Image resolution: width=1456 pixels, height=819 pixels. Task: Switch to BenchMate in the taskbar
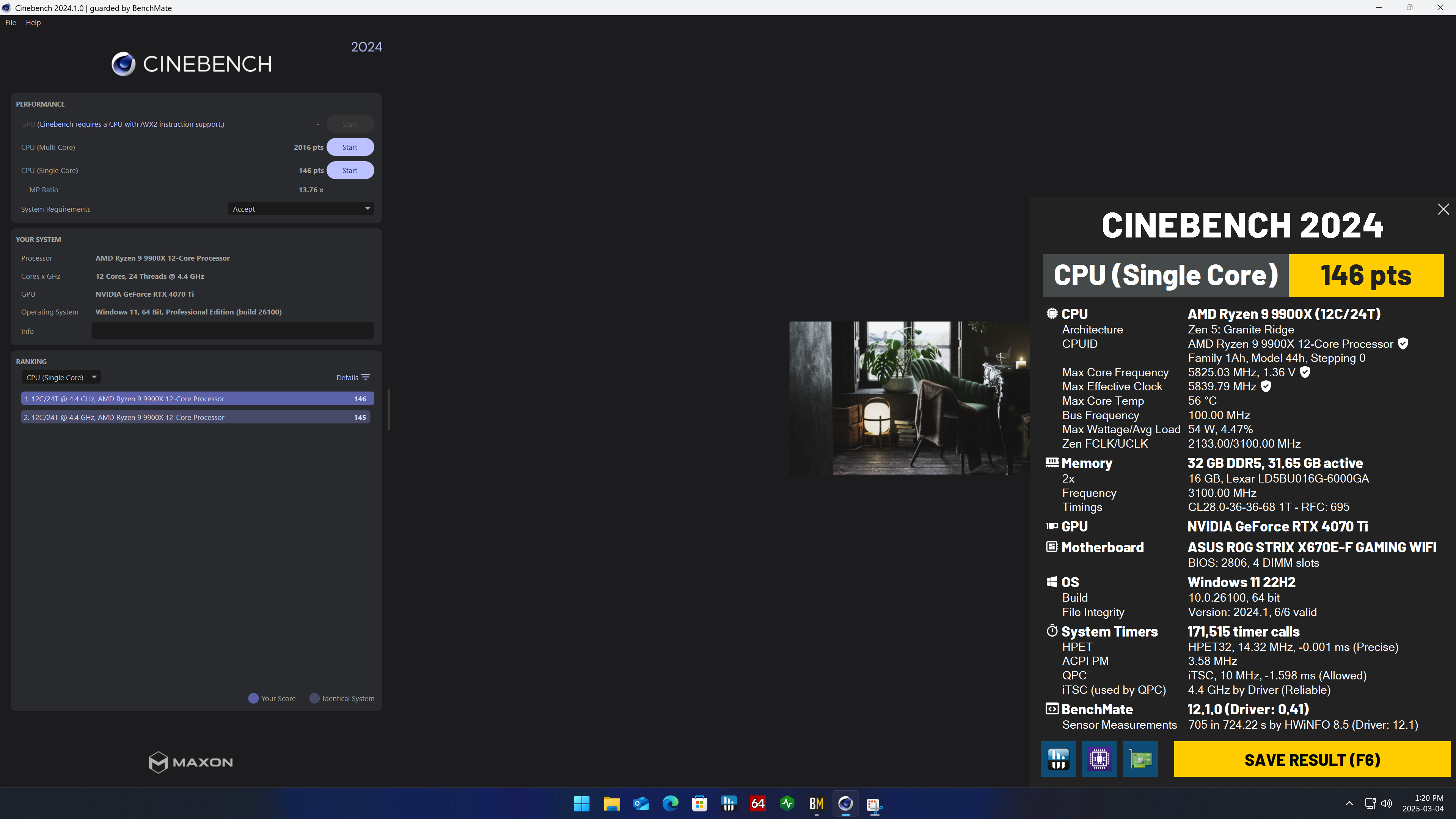coord(816,804)
